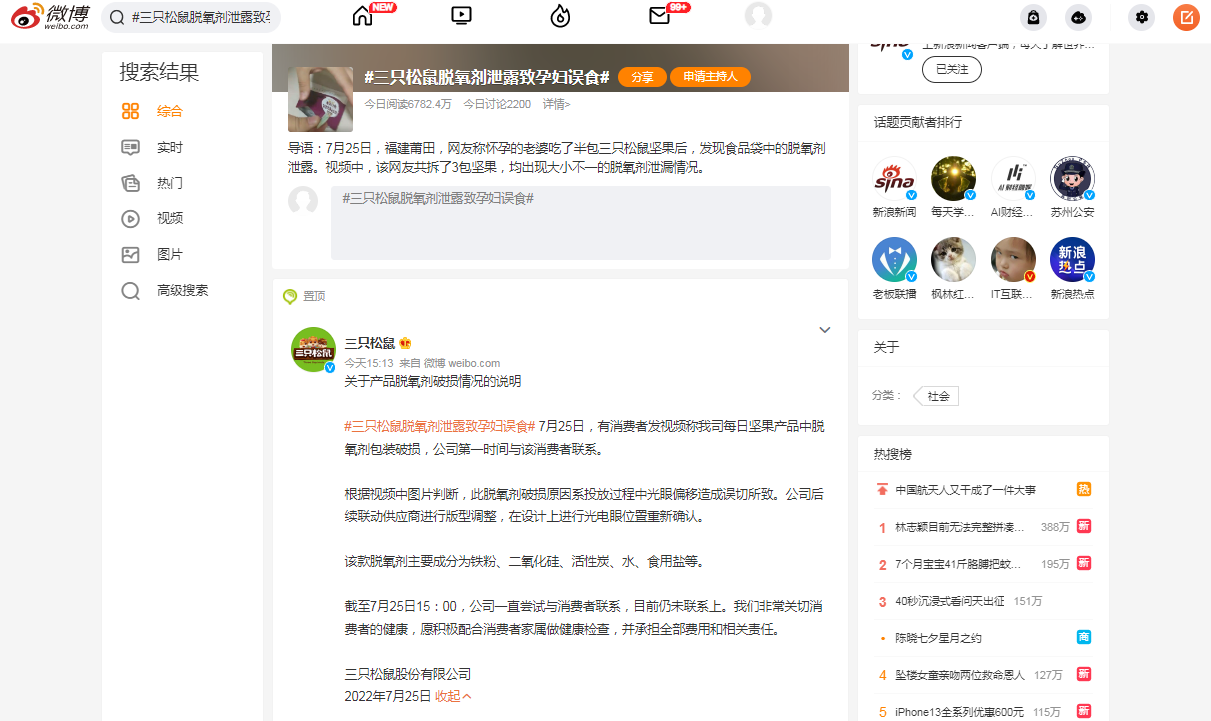Image resolution: width=1211 pixels, height=721 pixels.
Task: Toggle the 已关注 follow button
Action: coord(951,69)
